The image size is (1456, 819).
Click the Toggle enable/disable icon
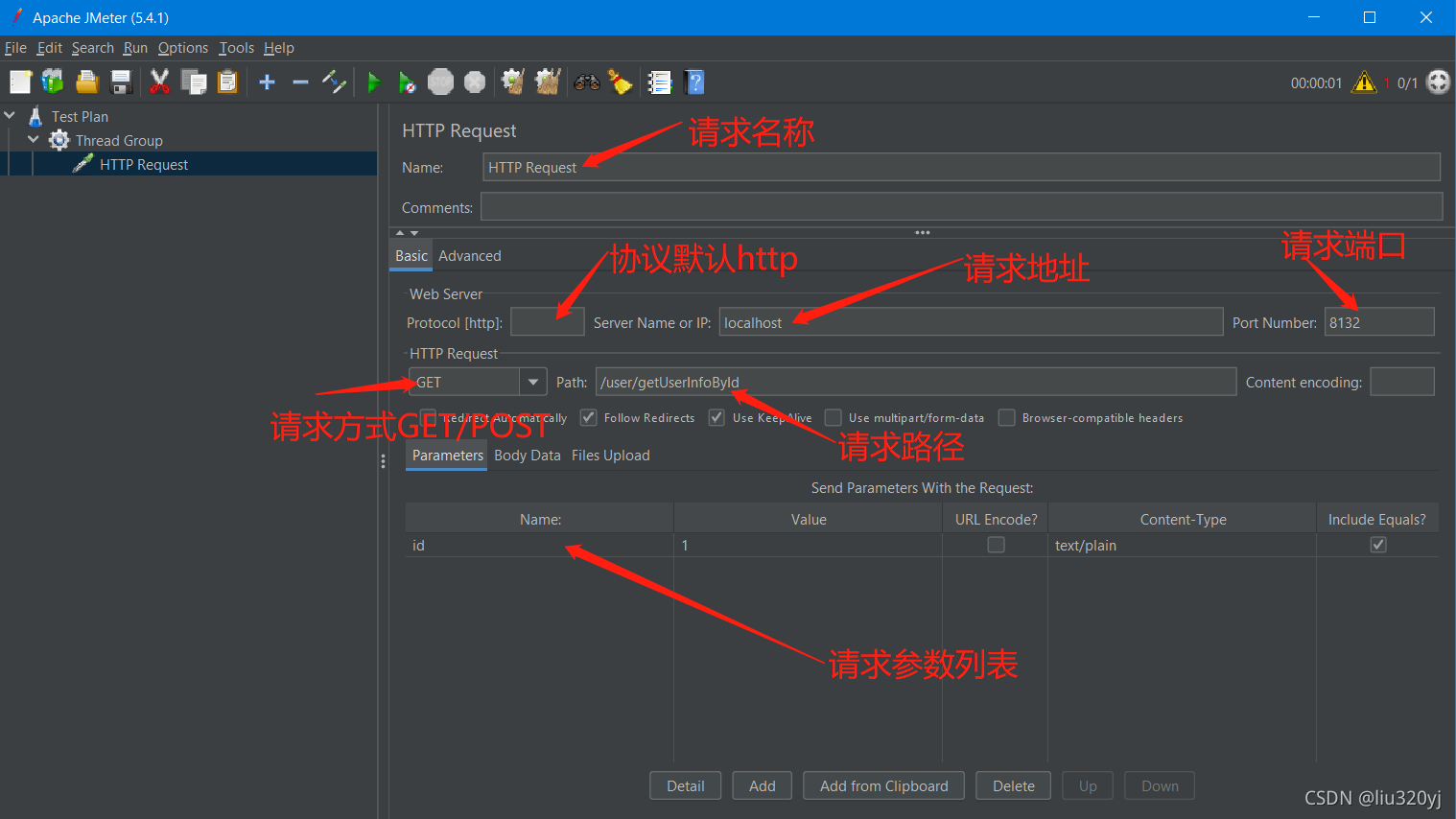pyautogui.click(x=334, y=82)
